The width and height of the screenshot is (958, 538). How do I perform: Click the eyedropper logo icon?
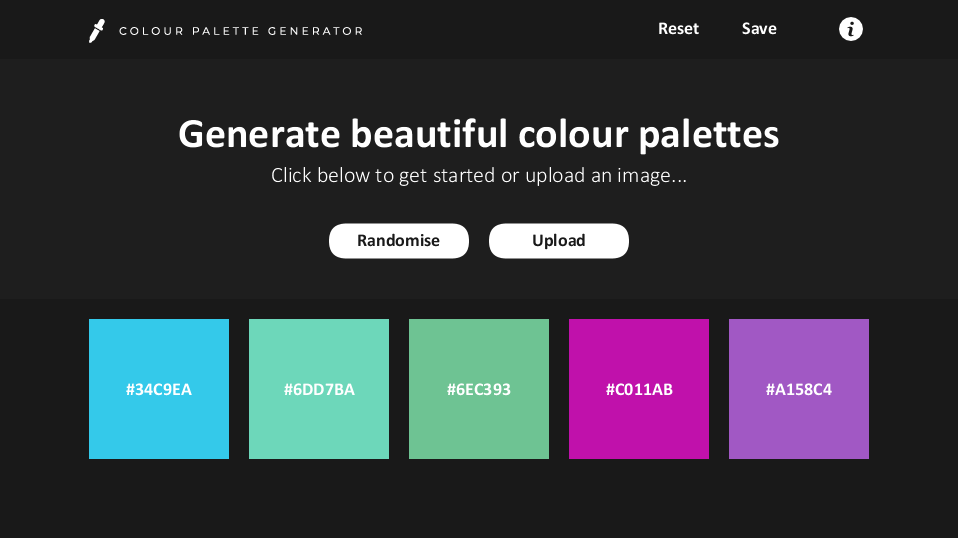point(97,31)
